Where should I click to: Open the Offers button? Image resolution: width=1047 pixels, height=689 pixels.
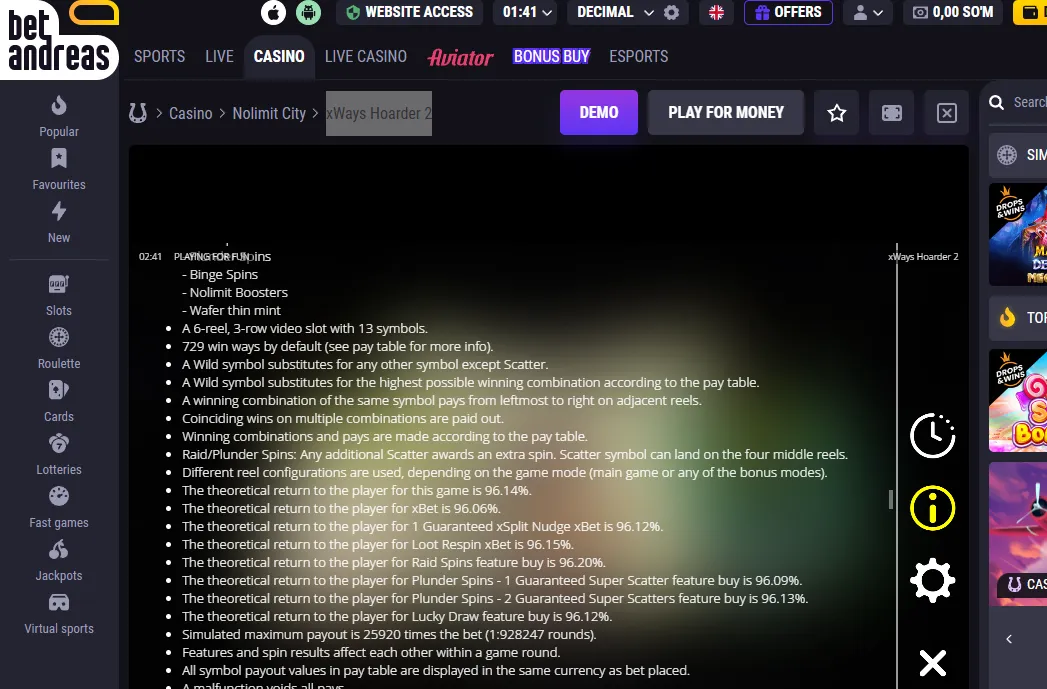click(x=788, y=13)
